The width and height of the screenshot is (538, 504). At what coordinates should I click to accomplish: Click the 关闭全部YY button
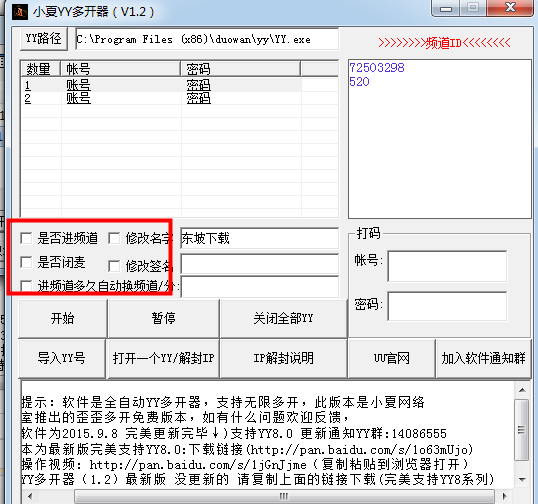[283, 318]
